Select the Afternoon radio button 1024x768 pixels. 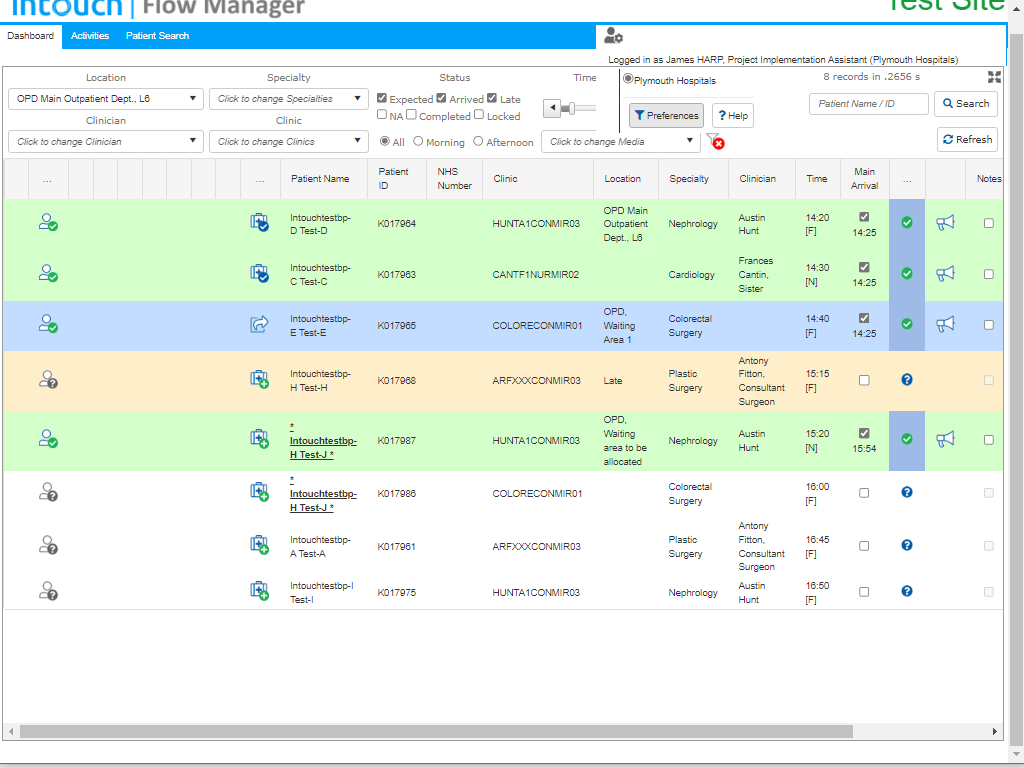pos(478,141)
